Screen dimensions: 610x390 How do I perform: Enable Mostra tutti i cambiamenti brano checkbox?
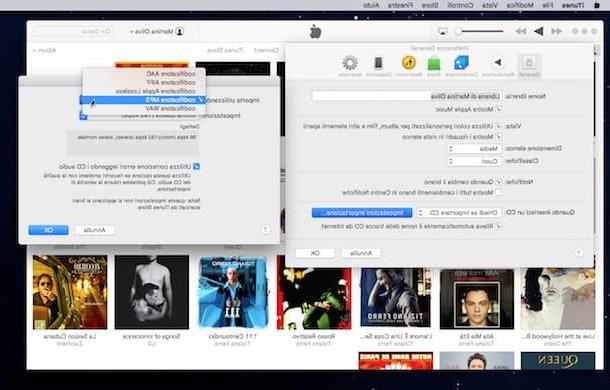coord(498,192)
